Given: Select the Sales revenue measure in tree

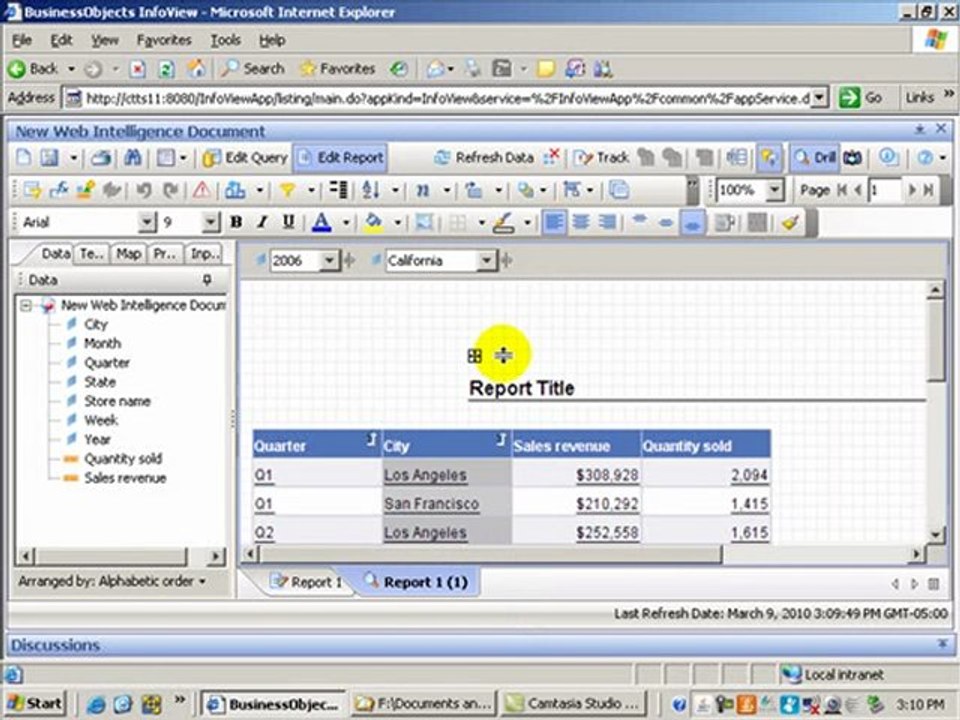Looking at the screenshot, I should point(125,478).
